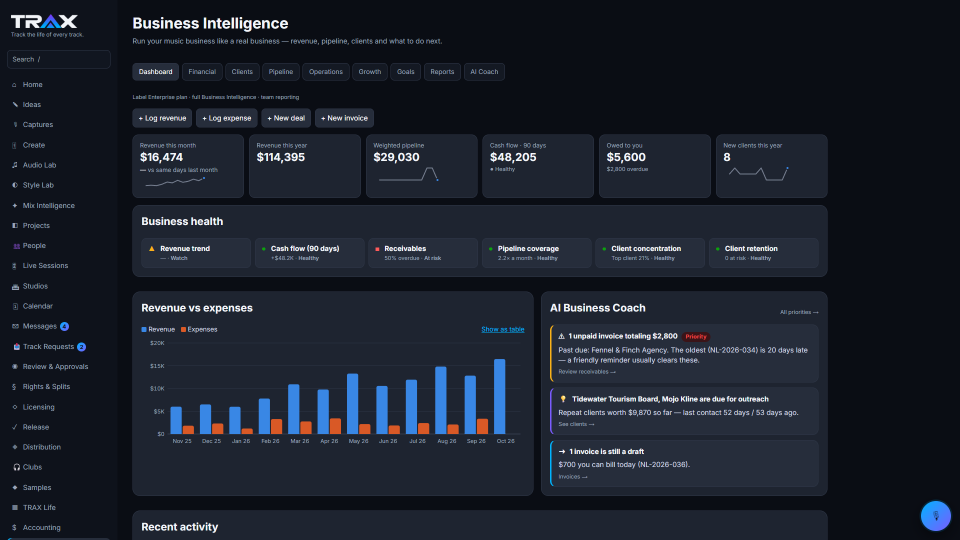Create a New invoice
This screenshot has height=540, width=960.
pyautogui.click(x=344, y=118)
